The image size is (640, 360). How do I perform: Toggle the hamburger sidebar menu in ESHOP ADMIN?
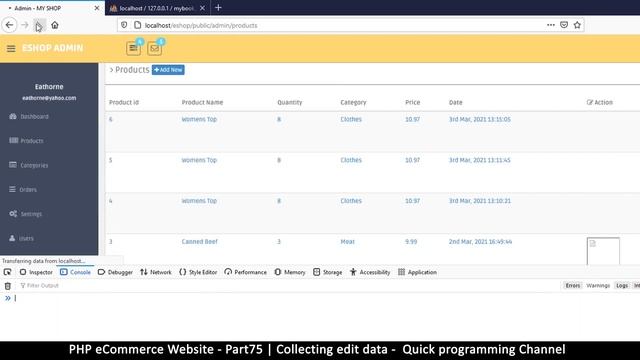coord(11,49)
